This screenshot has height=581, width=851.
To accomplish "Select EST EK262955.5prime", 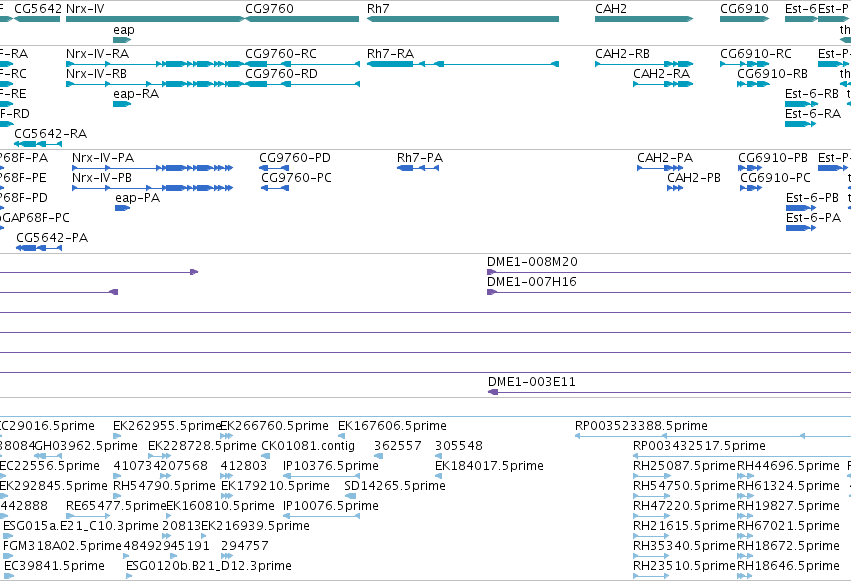I will (117, 436).
